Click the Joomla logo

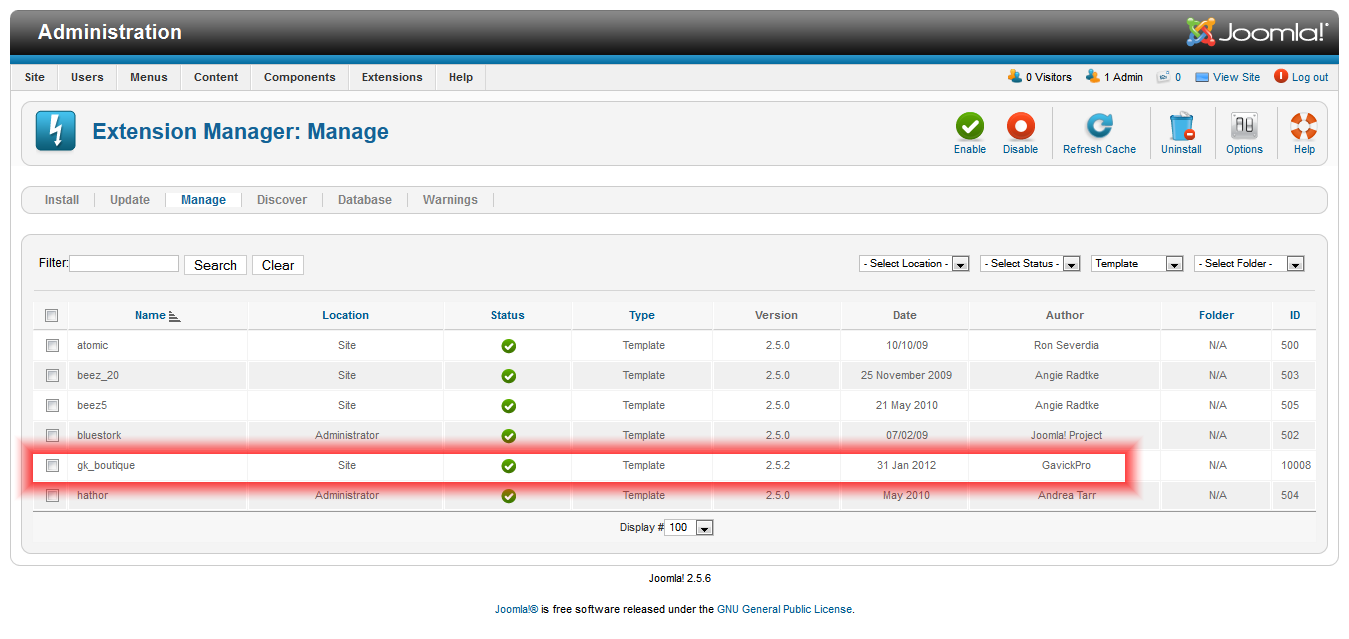(1257, 32)
